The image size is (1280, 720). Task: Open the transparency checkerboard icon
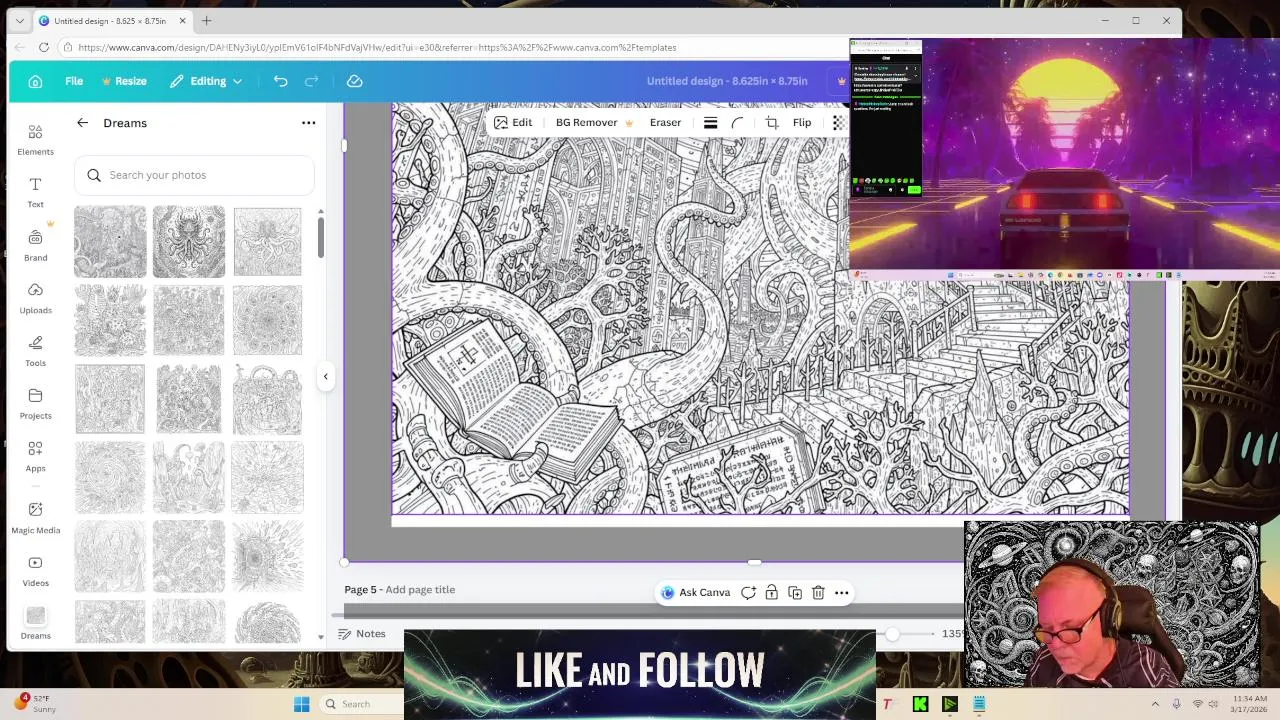pos(838,123)
